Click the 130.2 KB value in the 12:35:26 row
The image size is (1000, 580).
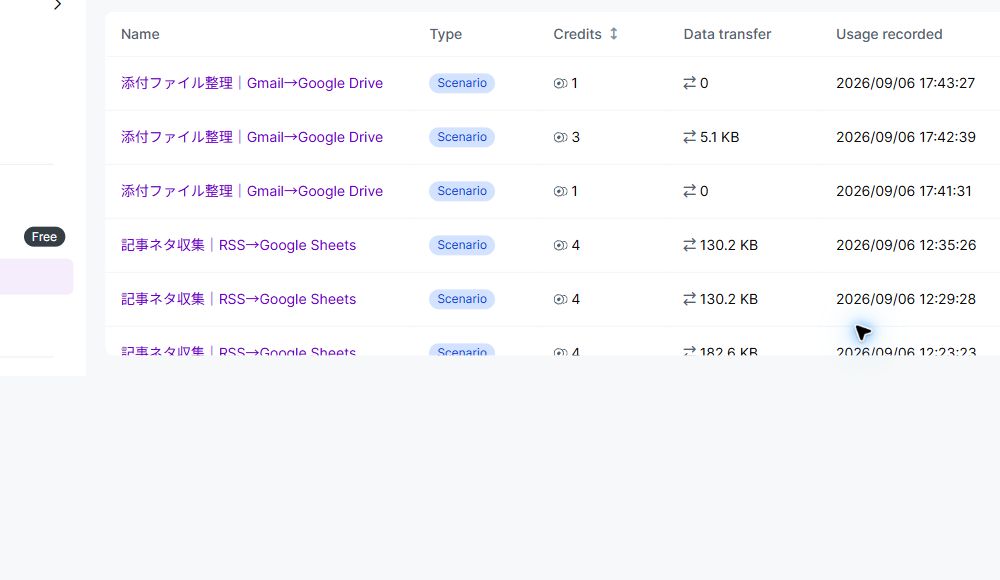point(729,245)
